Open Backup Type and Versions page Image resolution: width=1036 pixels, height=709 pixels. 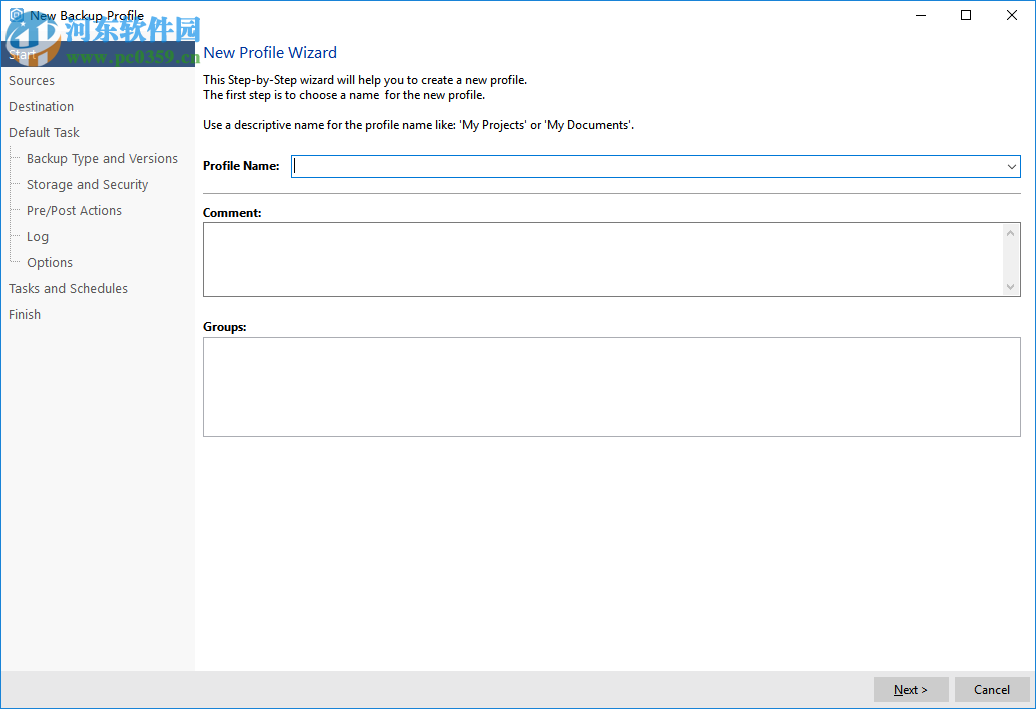coord(102,159)
